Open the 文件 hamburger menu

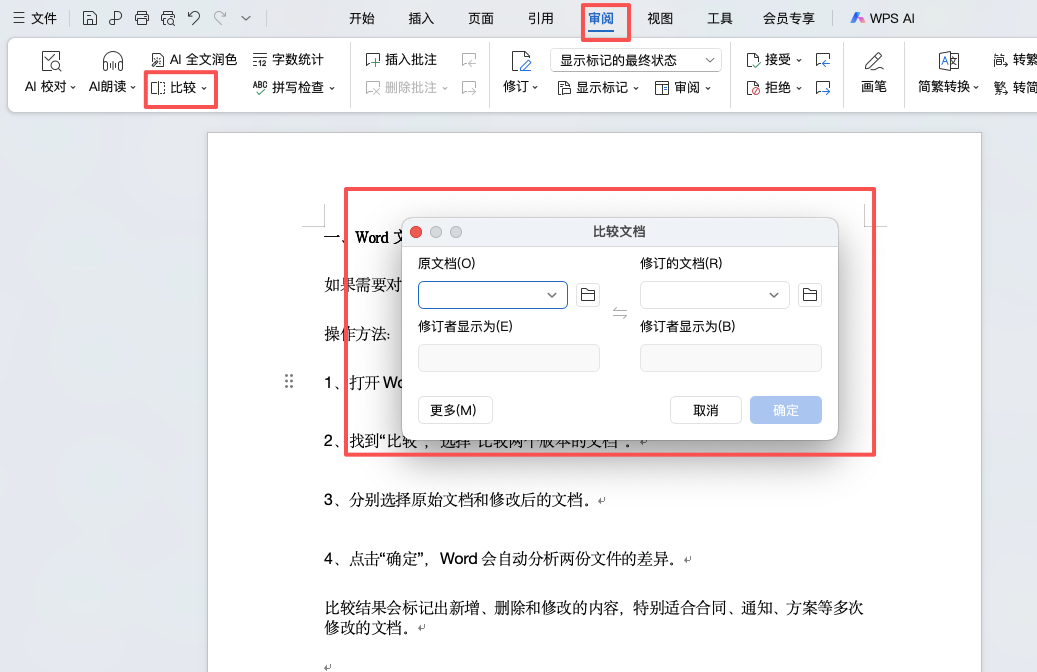click(x=35, y=19)
